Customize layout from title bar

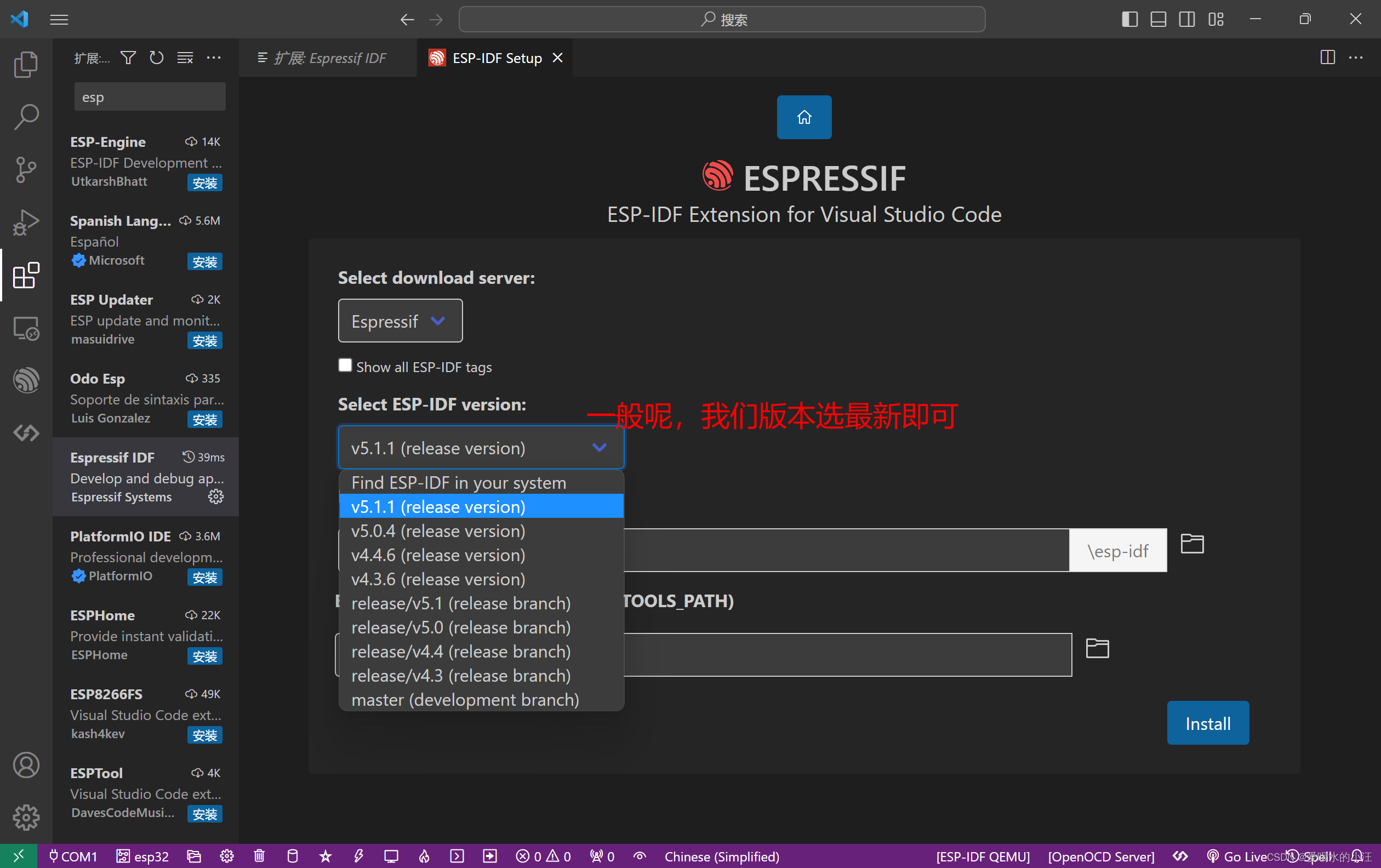tap(1215, 20)
